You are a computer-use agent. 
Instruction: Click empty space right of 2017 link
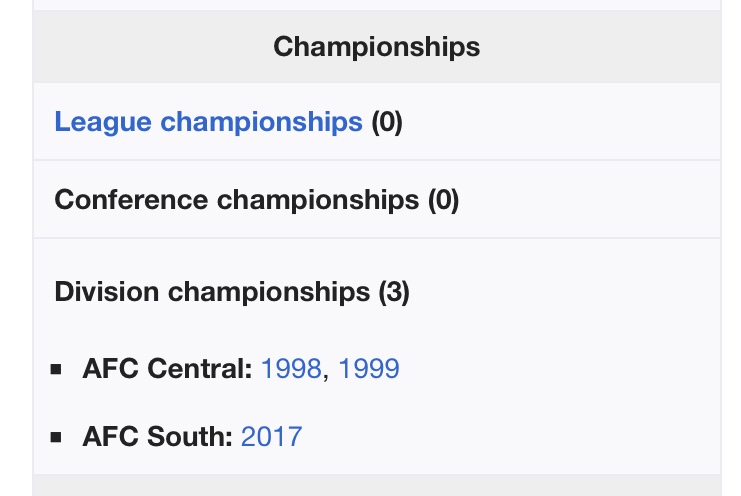tap(510, 436)
